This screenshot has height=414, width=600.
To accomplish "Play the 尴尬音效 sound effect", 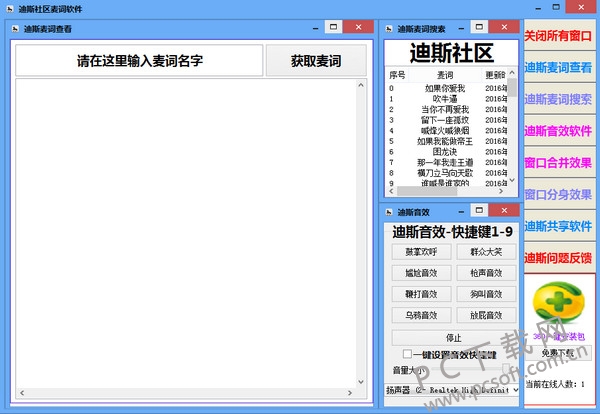I will tap(421, 273).
